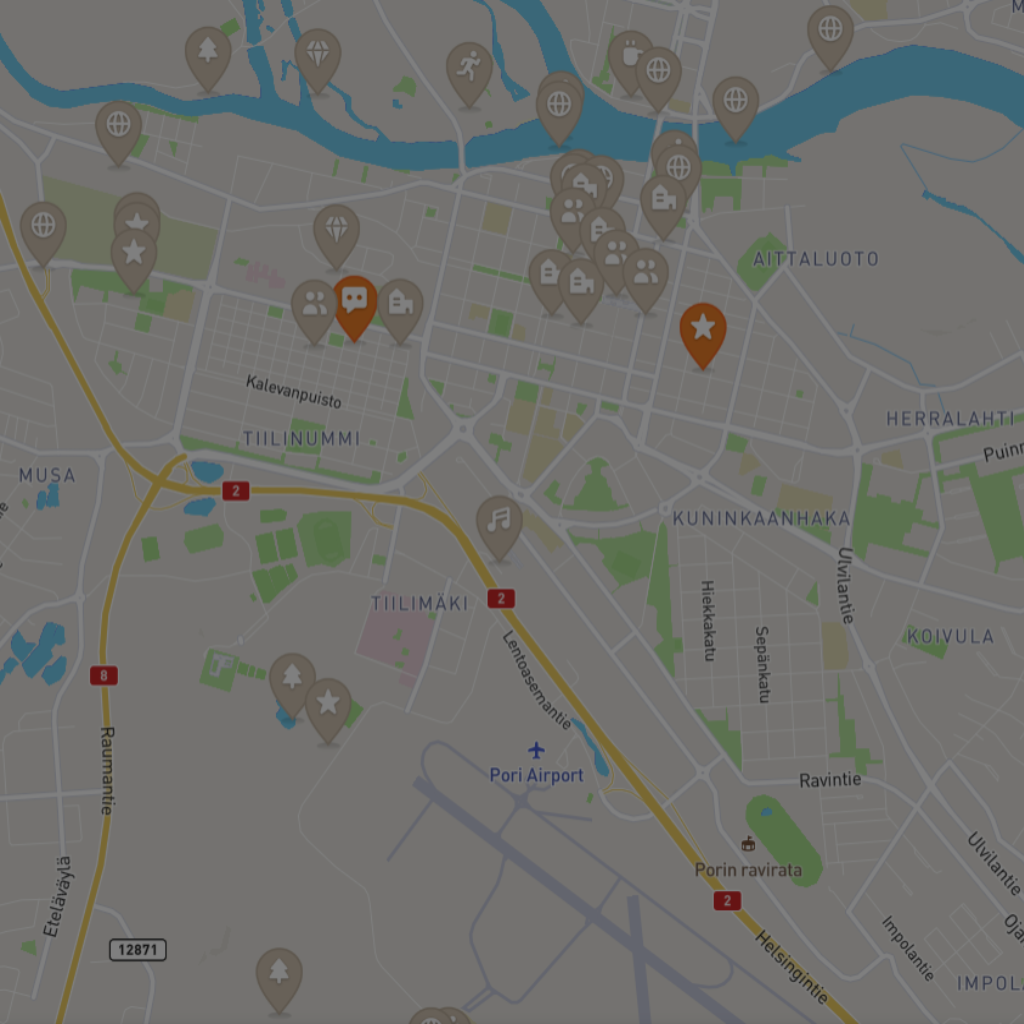Image resolution: width=1024 pixels, height=1024 pixels.
Task: Click the airplane icon at Pori Airport
Action: pos(536,750)
